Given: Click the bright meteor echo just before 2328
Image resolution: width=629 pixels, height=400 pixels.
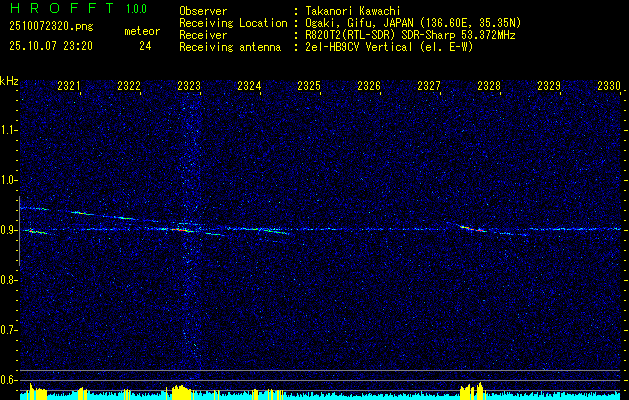Looking at the screenshot, I should 473,229.
